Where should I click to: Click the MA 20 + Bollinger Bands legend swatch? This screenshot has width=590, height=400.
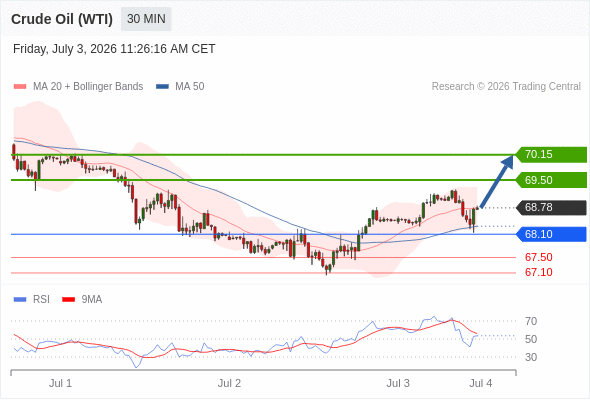coord(20,87)
